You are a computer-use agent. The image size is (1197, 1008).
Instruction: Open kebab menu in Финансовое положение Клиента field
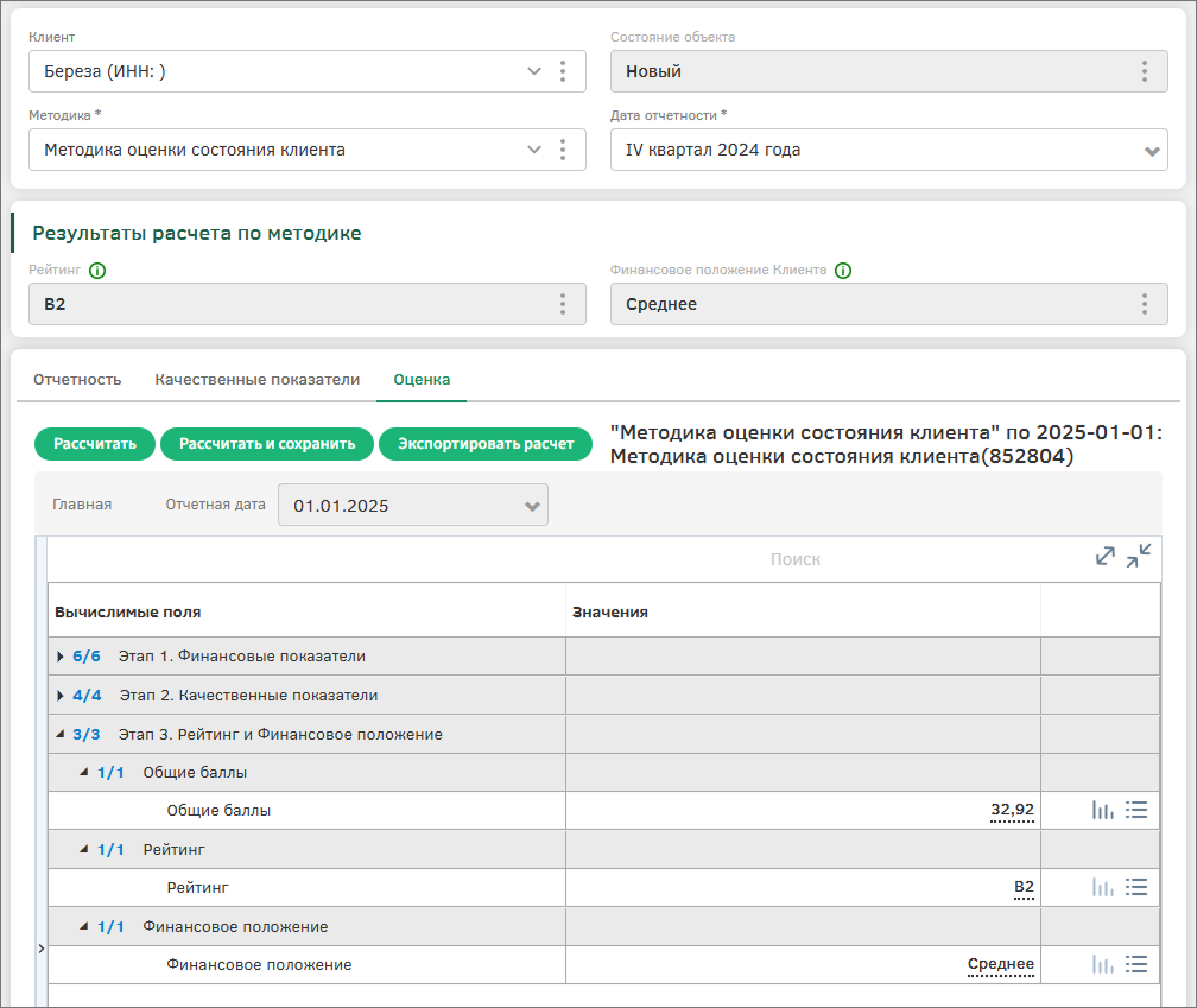click(1144, 304)
